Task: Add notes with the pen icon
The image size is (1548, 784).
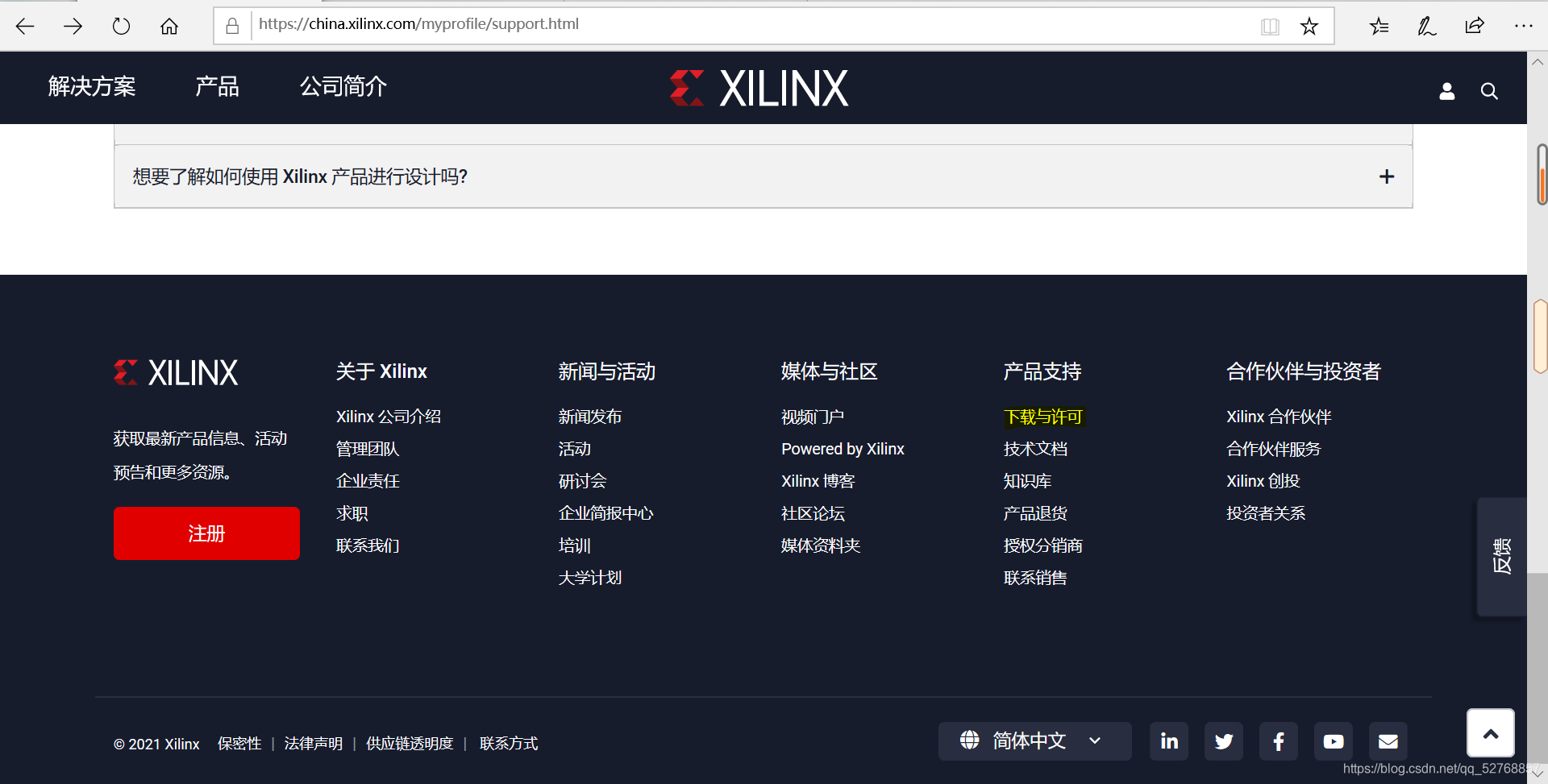Action: [1426, 27]
